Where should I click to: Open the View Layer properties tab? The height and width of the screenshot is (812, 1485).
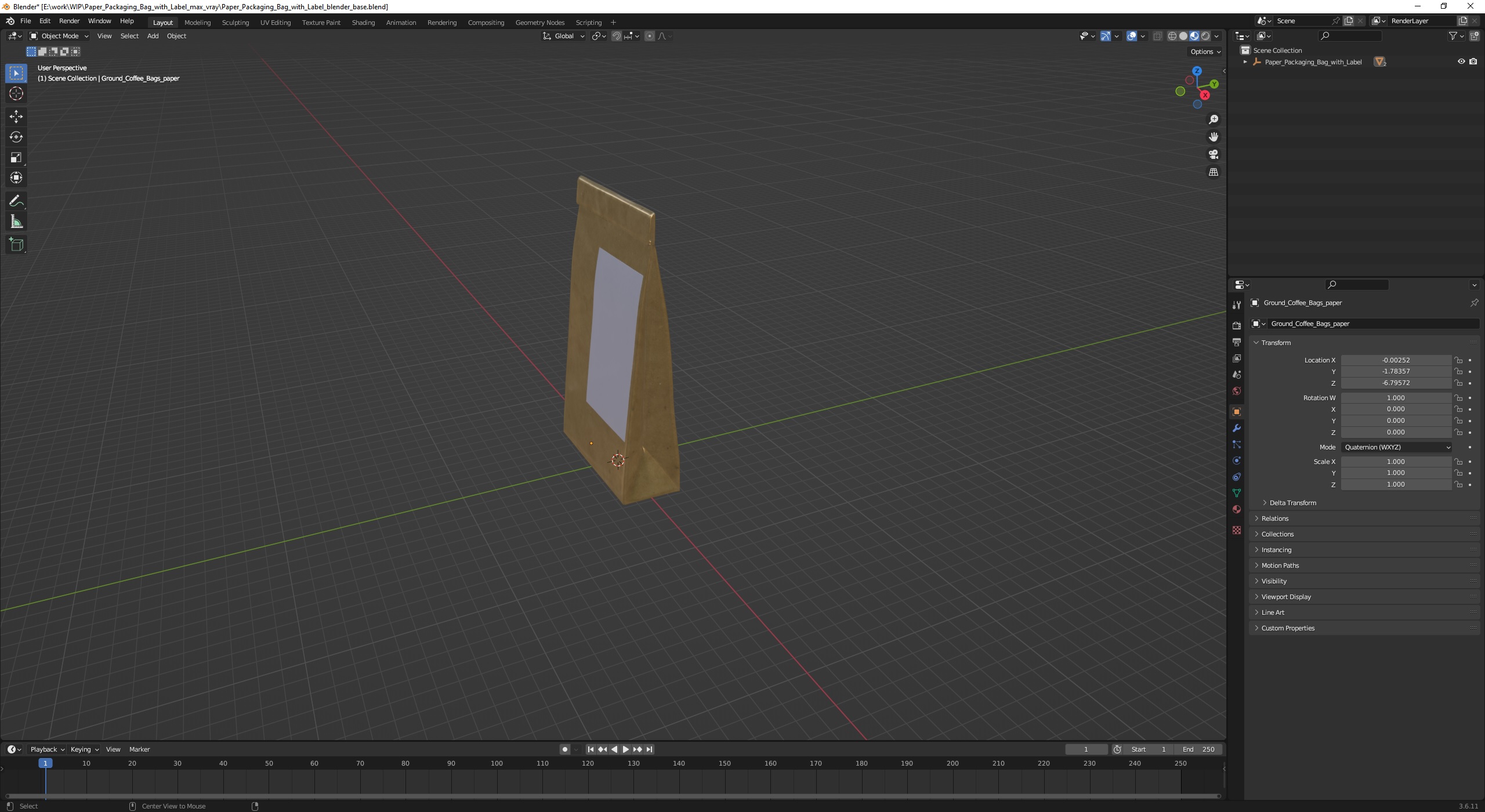tap(1236, 358)
